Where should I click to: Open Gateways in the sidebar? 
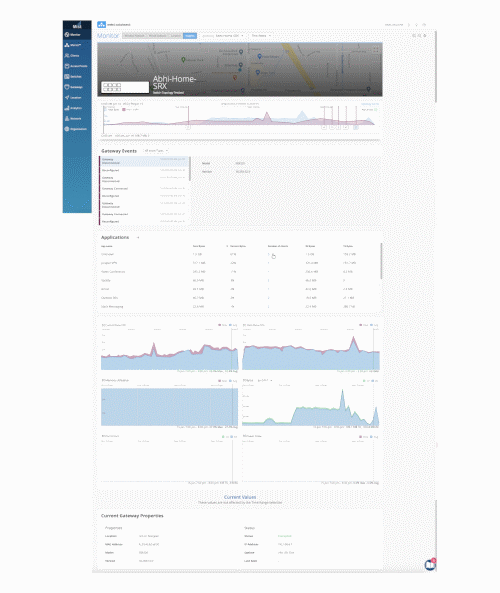[77, 87]
